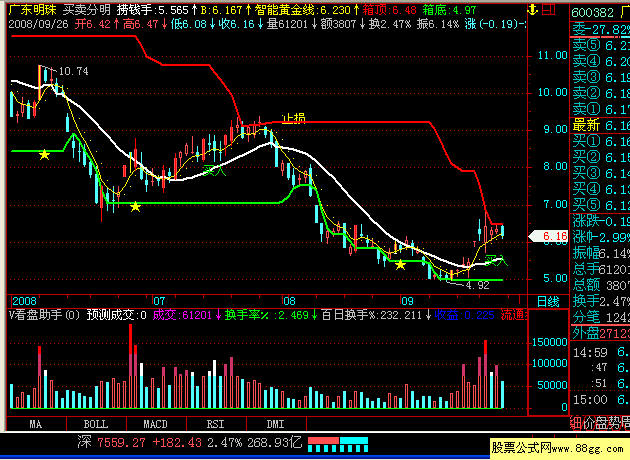Click the 买① bid row

tap(600, 141)
